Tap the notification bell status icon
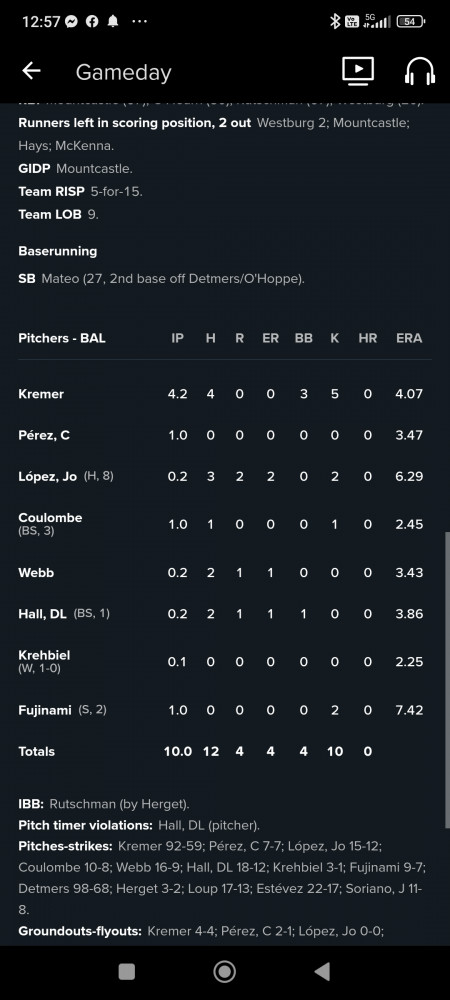Image resolution: width=450 pixels, height=1000 pixels. pyautogui.click(x=113, y=21)
